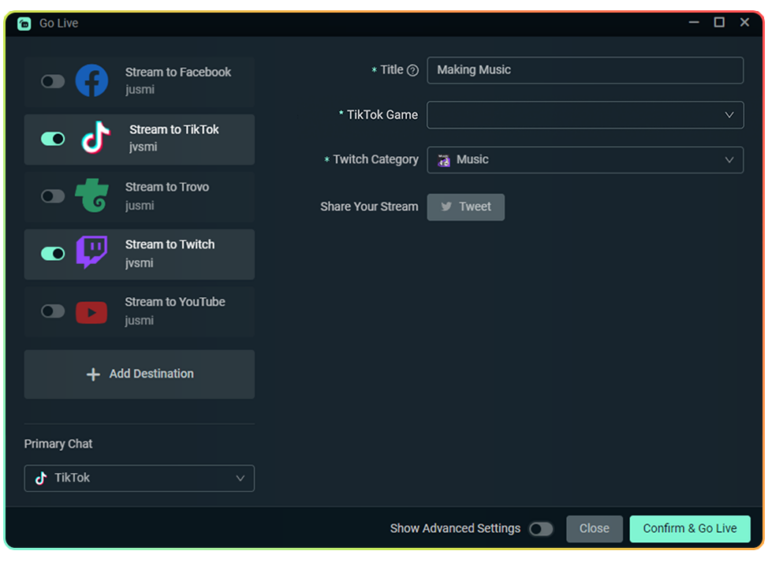Click the Twitch logo icon

[x=92, y=252]
